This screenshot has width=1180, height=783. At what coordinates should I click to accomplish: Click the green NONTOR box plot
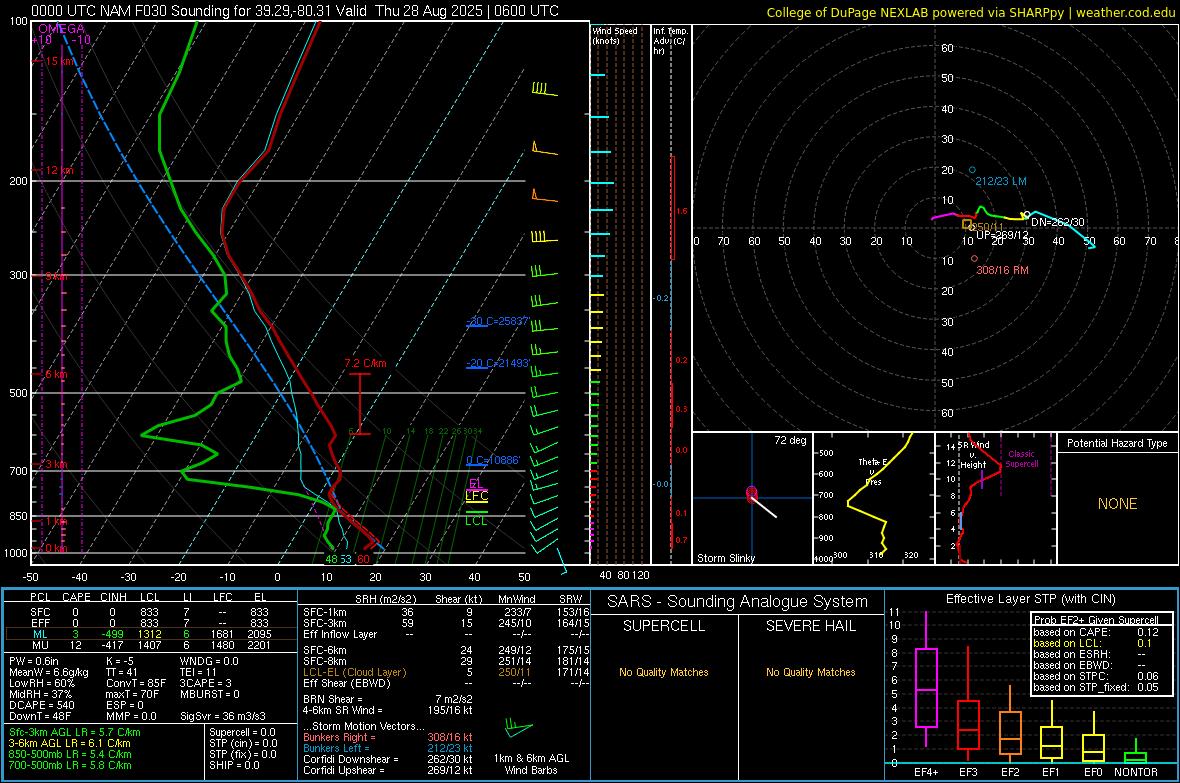click(x=1135, y=753)
